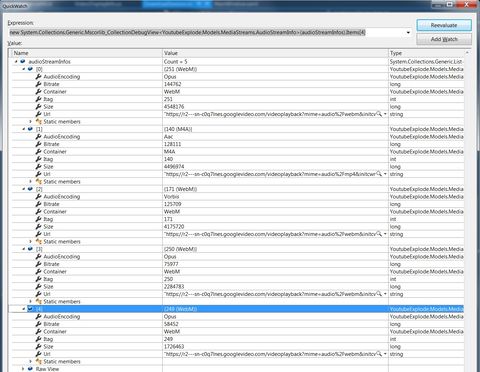Open visualizer dropdown arrow on item [0] Url row
The height and width of the screenshot is (372, 480).
pyautogui.click(x=385, y=114)
